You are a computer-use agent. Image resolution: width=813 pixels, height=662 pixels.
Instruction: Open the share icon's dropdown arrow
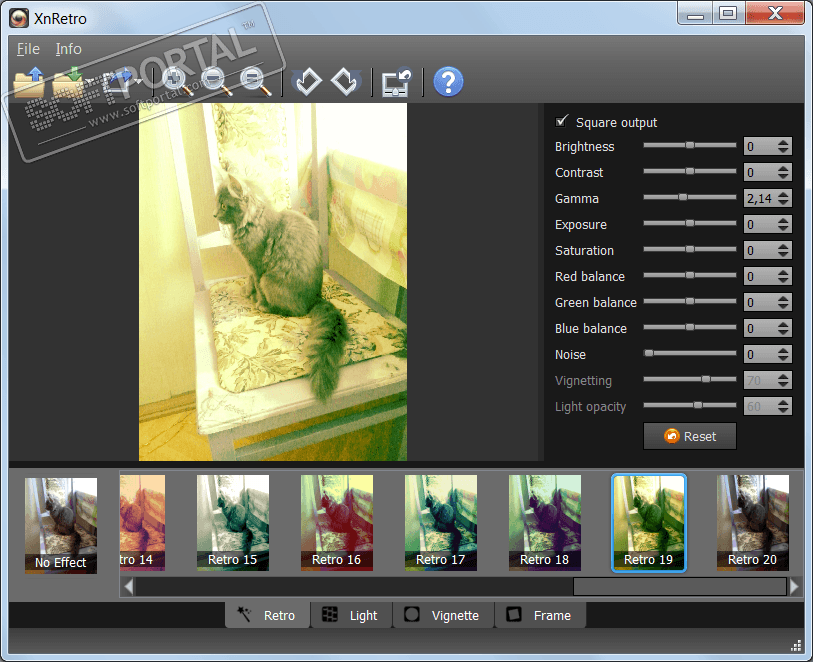(x=138, y=82)
